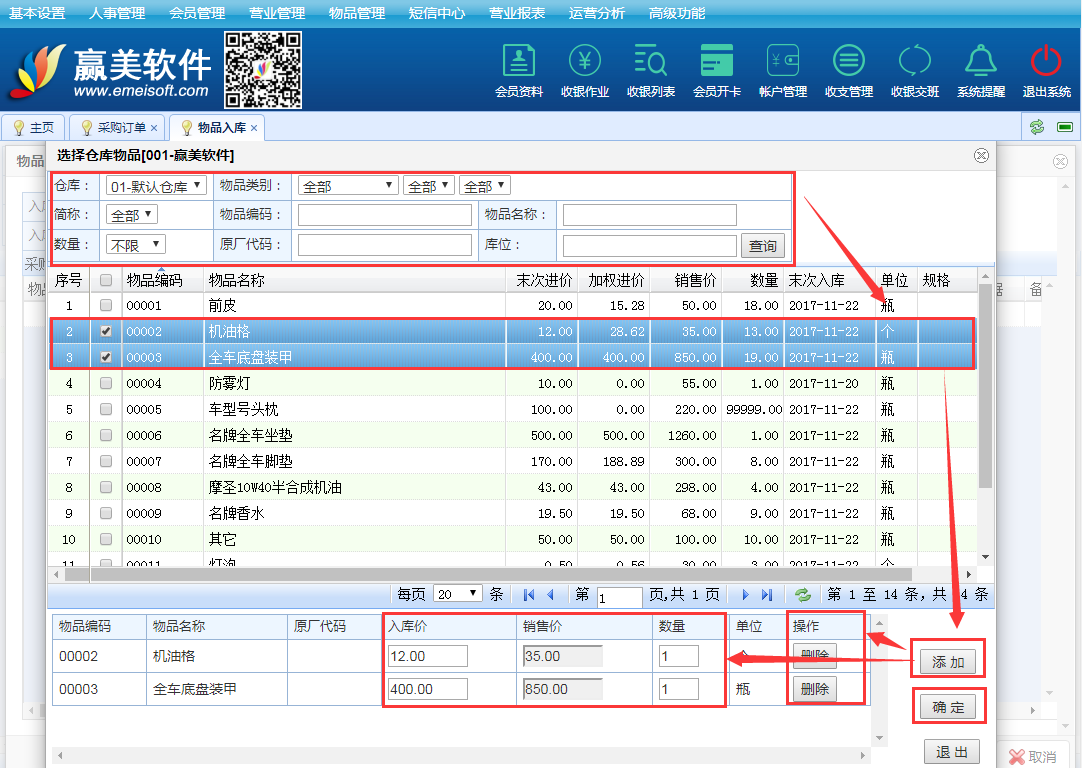Image resolution: width=1082 pixels, height=768 pixels.
Task: Open the 仓库 warehouse dropdown
Action: 155,186
